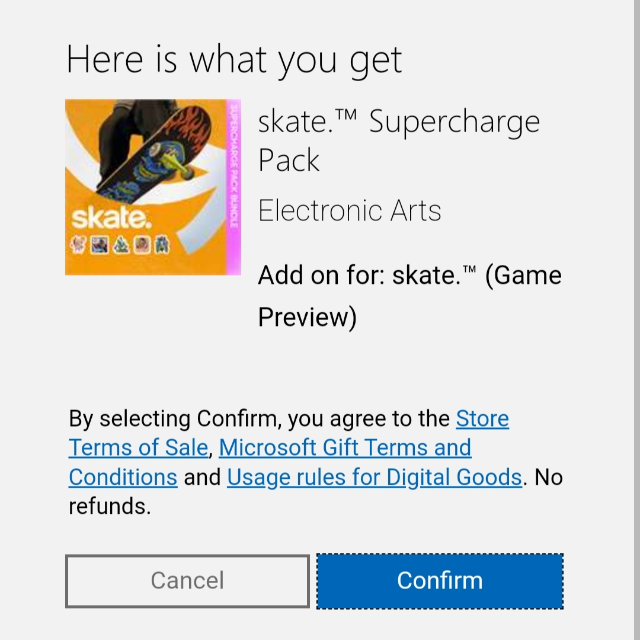Click the green triangle sticker in the middle
The height and width of the screenshot is (640, 640).
coord(120,244)
